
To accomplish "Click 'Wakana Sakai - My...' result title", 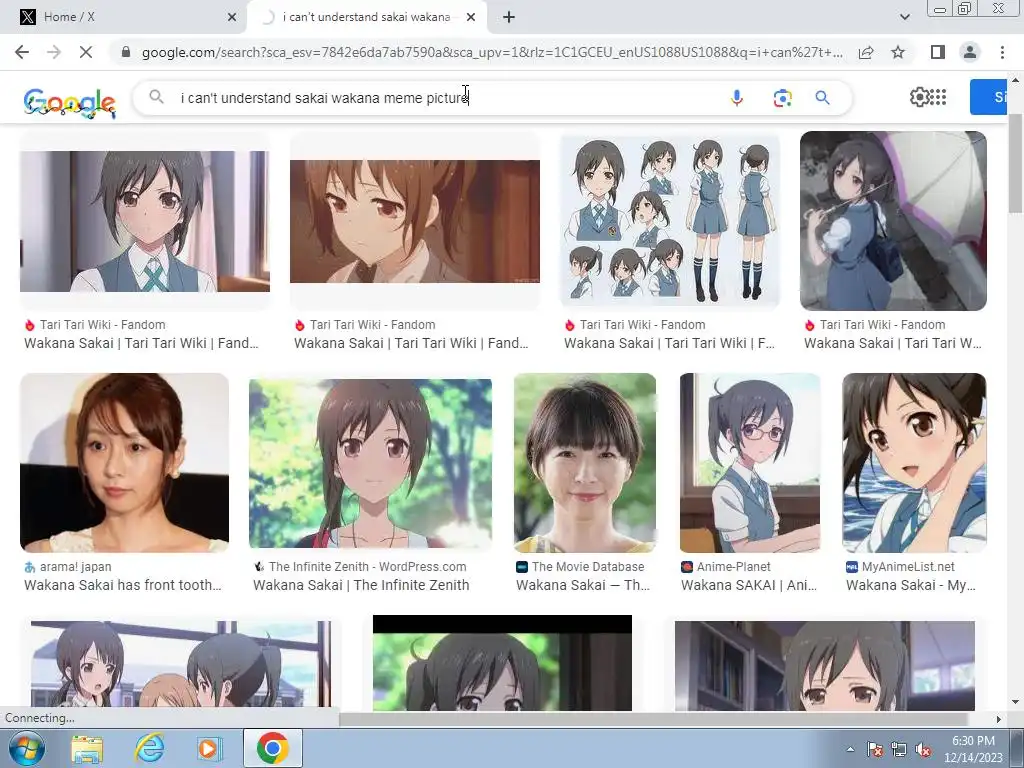I will 911,585.
